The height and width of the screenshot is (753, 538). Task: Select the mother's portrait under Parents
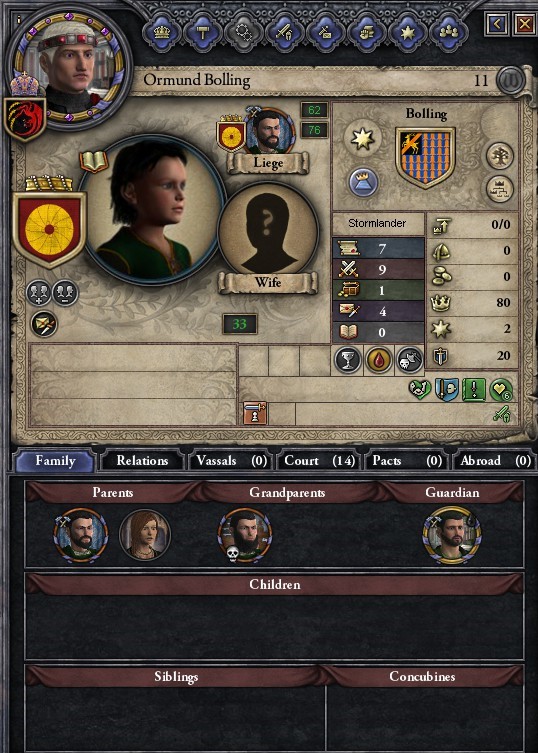pos(145,534)
